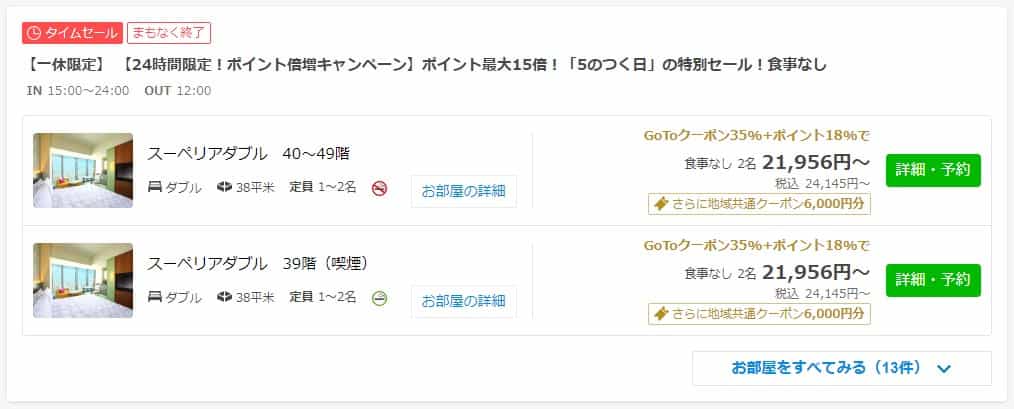Image resolution: width=1014 pixels, height=409 pixels.
Task: Click the bed icon for 39階 smoking room
Action: click(x=155, y=298)
